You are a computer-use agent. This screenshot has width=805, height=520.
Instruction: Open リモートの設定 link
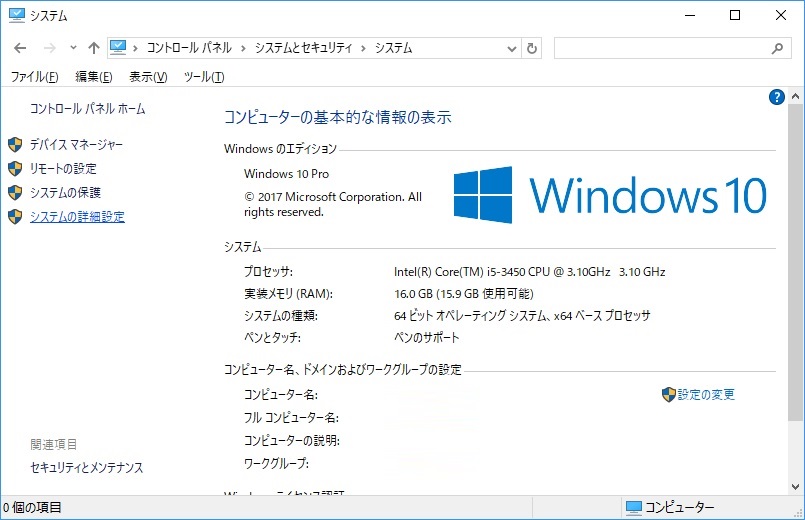[63, 168]
